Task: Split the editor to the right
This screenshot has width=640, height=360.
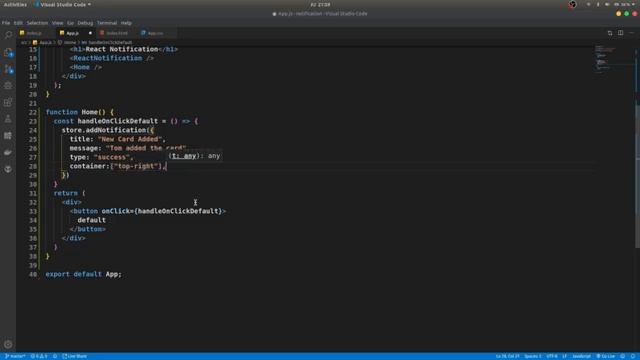Action: coord(620,33)
